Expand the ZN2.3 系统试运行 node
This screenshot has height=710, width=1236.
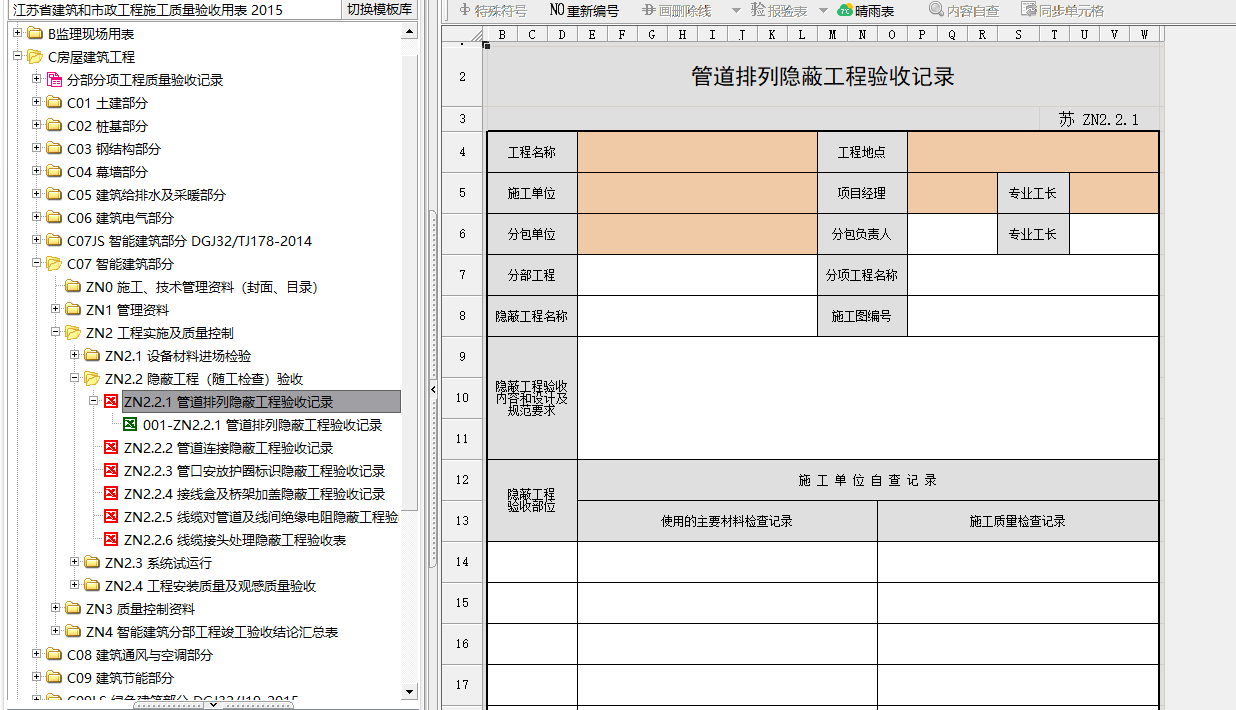click(x=75, y=563)
